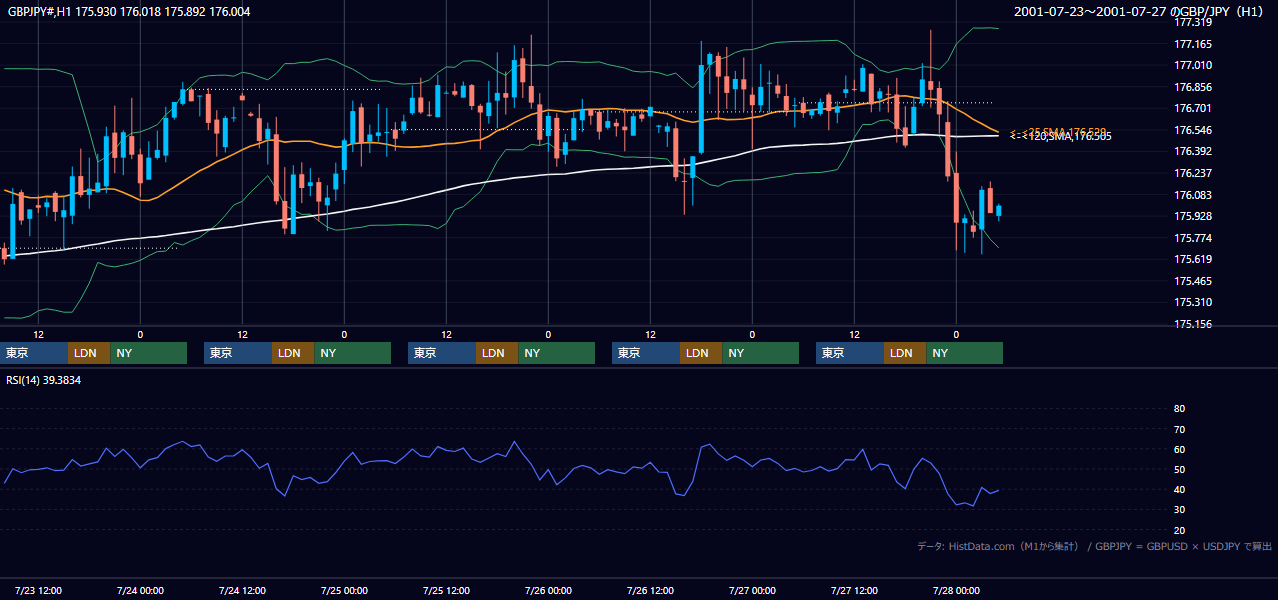Click the leftmost LDN session box

[89, 353]
